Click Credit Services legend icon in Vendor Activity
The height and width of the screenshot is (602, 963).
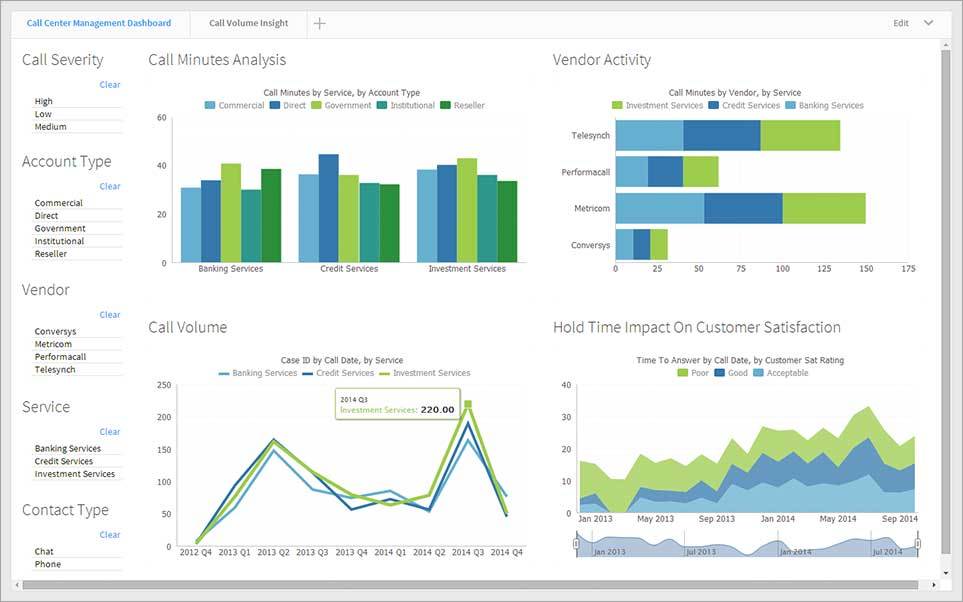pyautogui.click(x=714, y=105)
